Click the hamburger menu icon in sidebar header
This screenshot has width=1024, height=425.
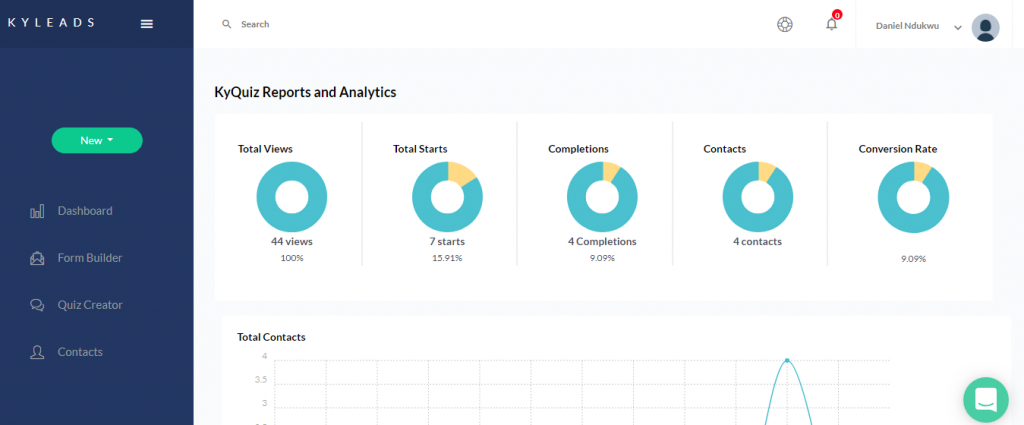[146, 24]
